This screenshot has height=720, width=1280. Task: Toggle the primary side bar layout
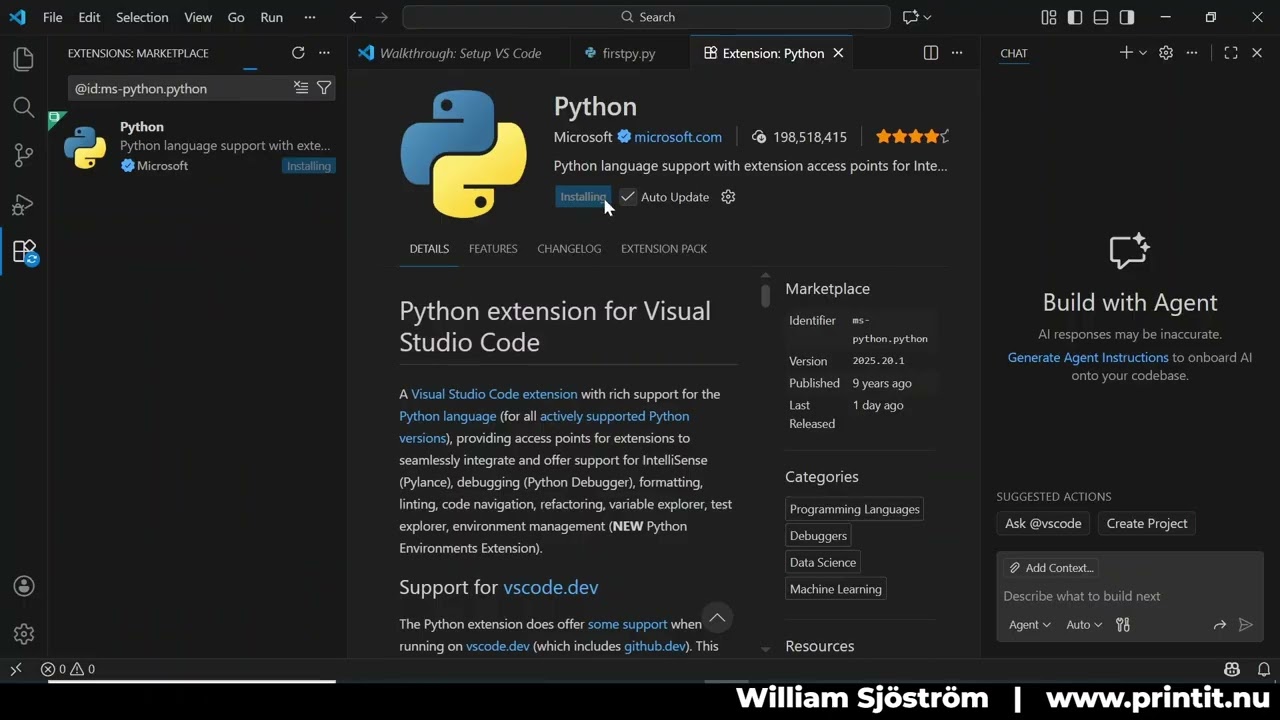click(1075, 17)
